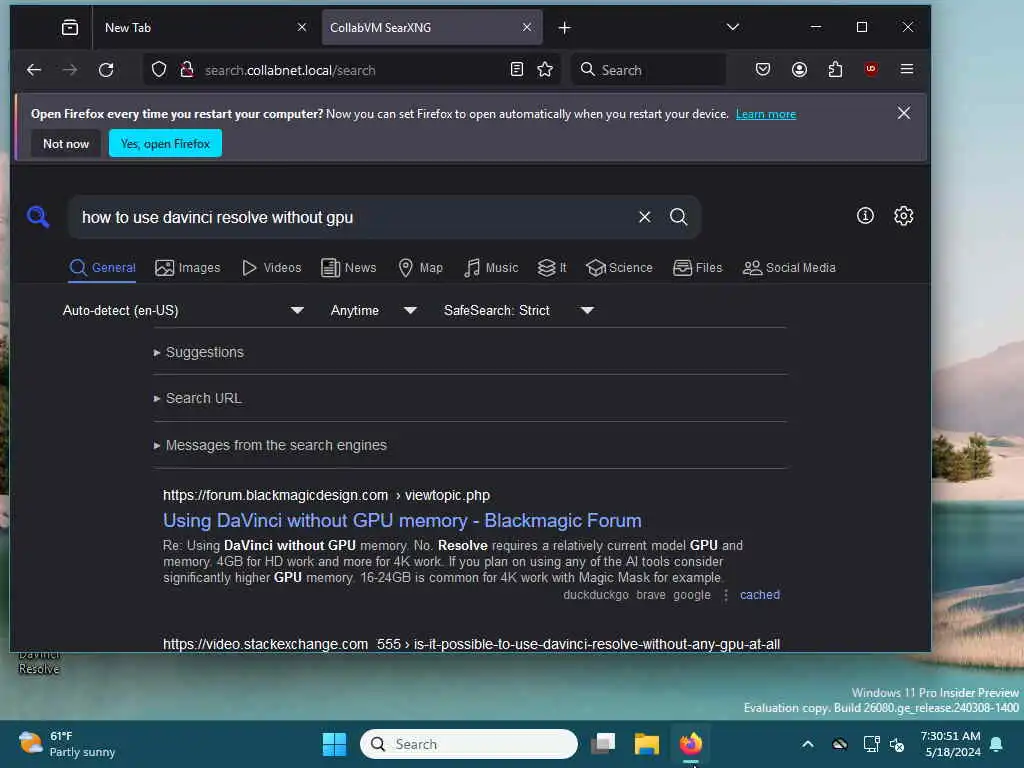Open the Anytime time range dropdown
Screen dimensions: 1024x768
[373, 310]
